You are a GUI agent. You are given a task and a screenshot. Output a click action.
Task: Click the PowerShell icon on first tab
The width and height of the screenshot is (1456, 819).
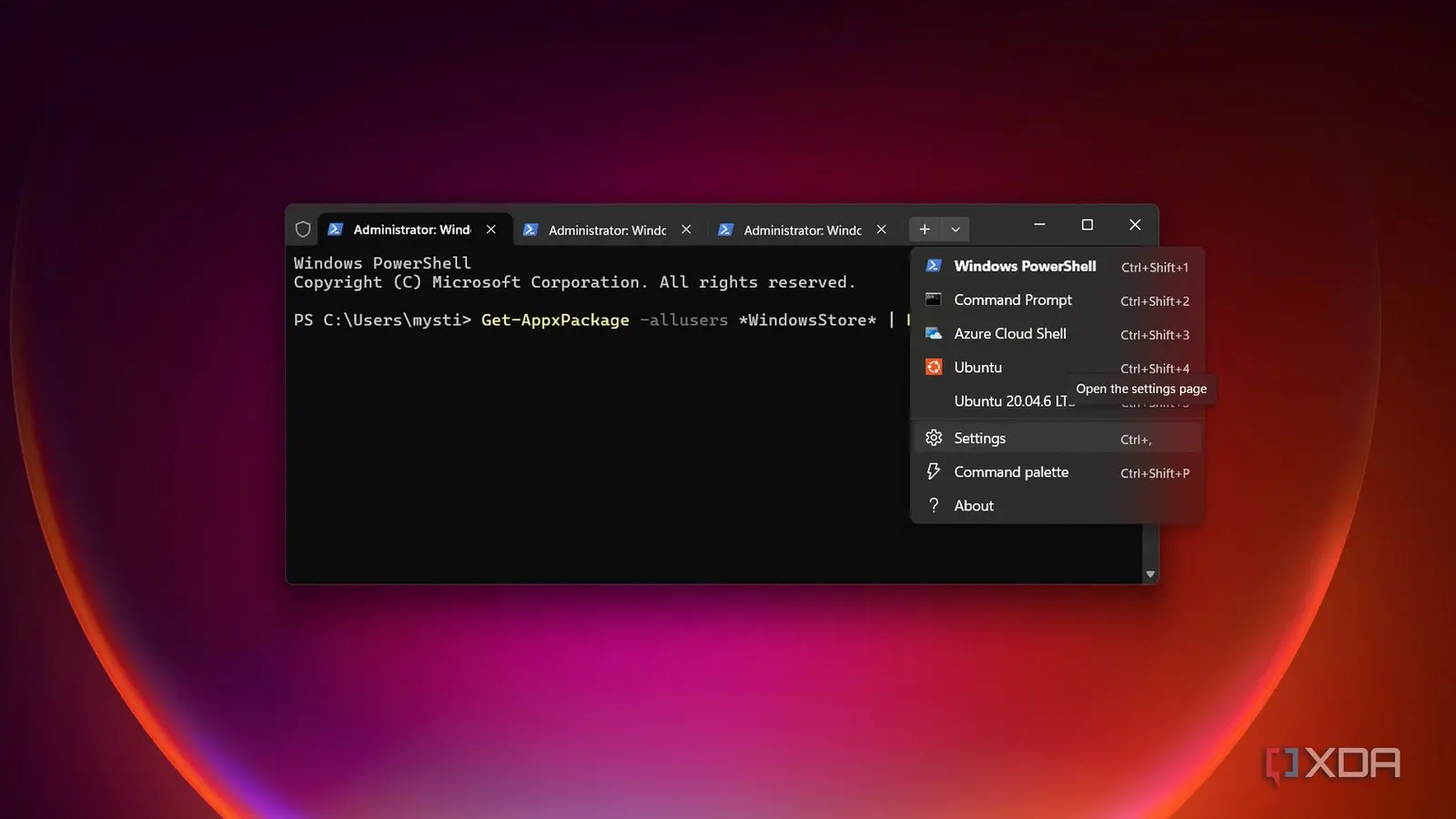tap(335, 229)
